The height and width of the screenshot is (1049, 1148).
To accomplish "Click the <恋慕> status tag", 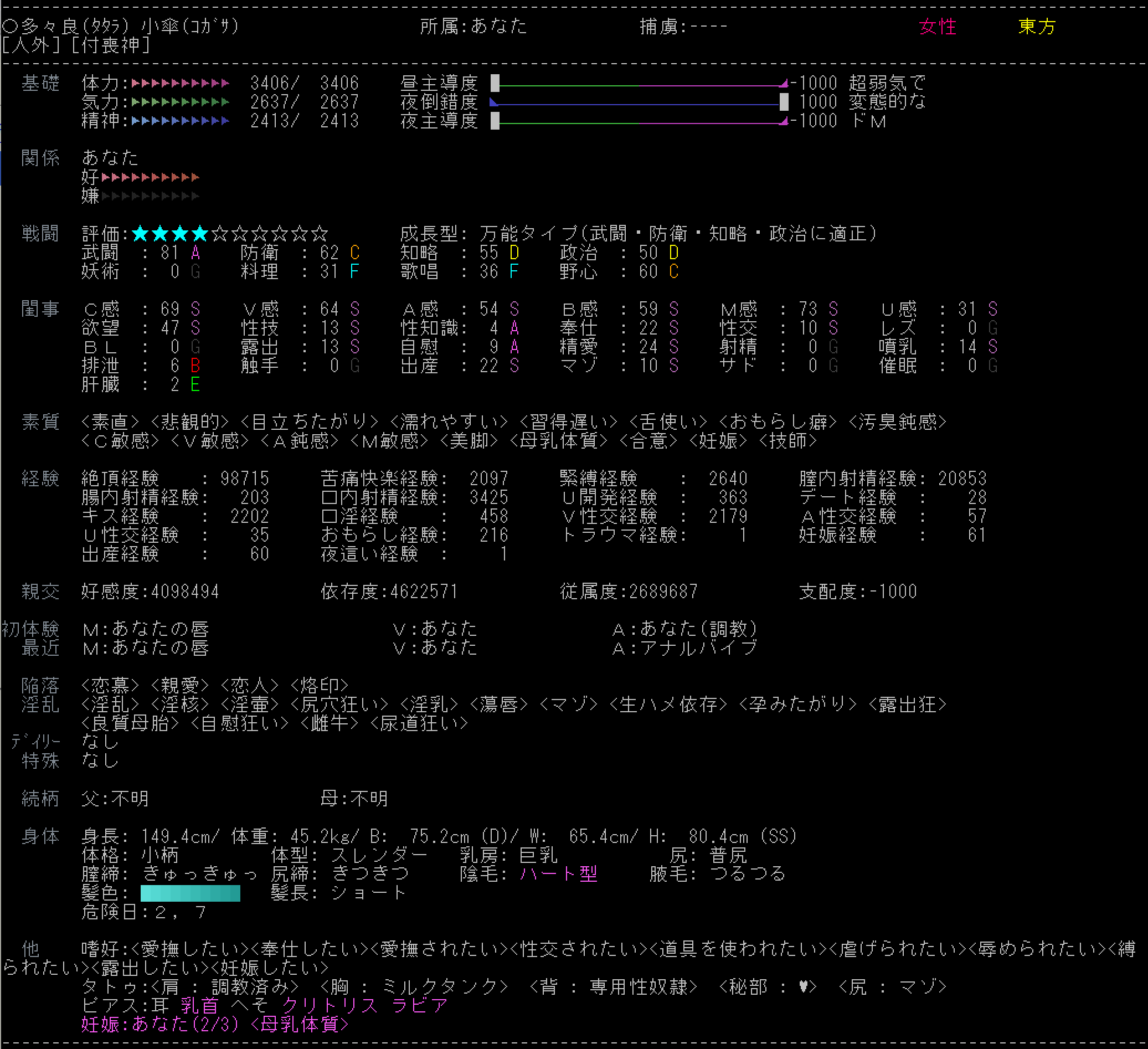I will (x=110, y=685).
